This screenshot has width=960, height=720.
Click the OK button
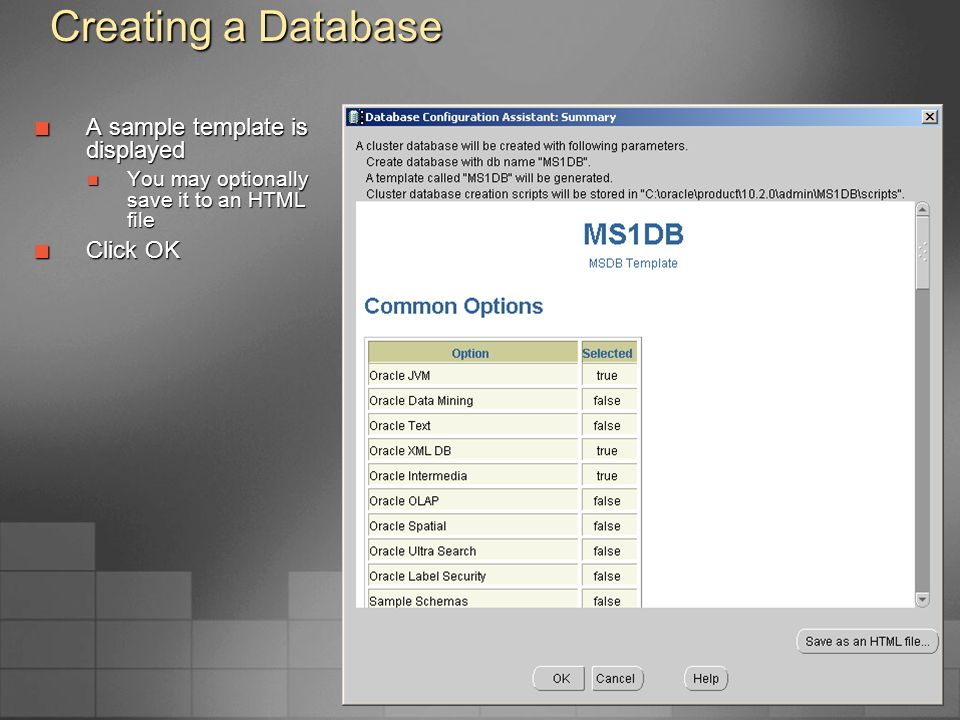point(558,678)
